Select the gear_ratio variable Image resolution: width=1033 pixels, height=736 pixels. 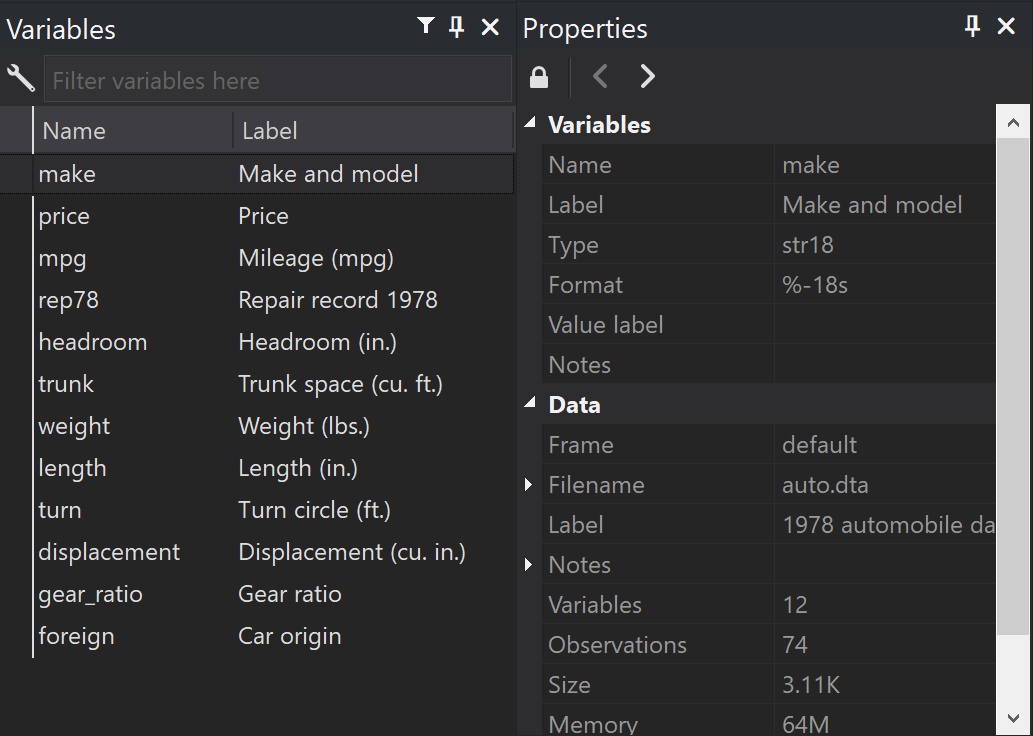tap(90, 594)
